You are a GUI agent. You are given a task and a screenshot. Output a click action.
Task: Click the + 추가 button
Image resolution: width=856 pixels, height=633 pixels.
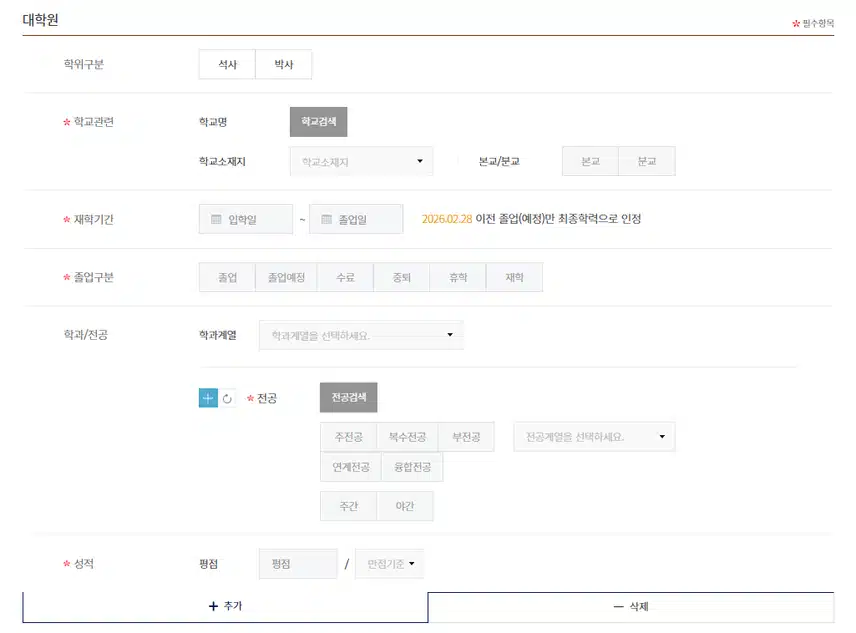click(225, 607)
